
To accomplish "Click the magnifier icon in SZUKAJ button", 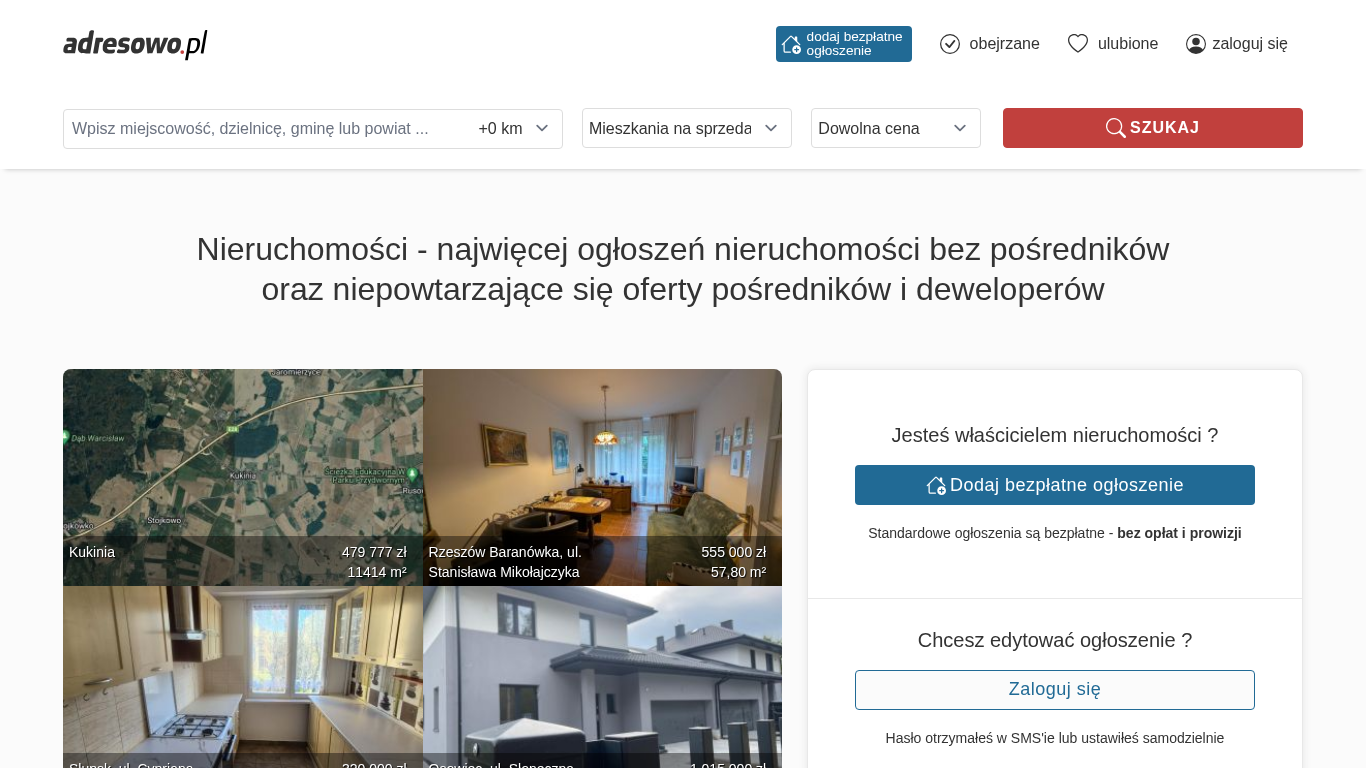I will pos(1115,128).
